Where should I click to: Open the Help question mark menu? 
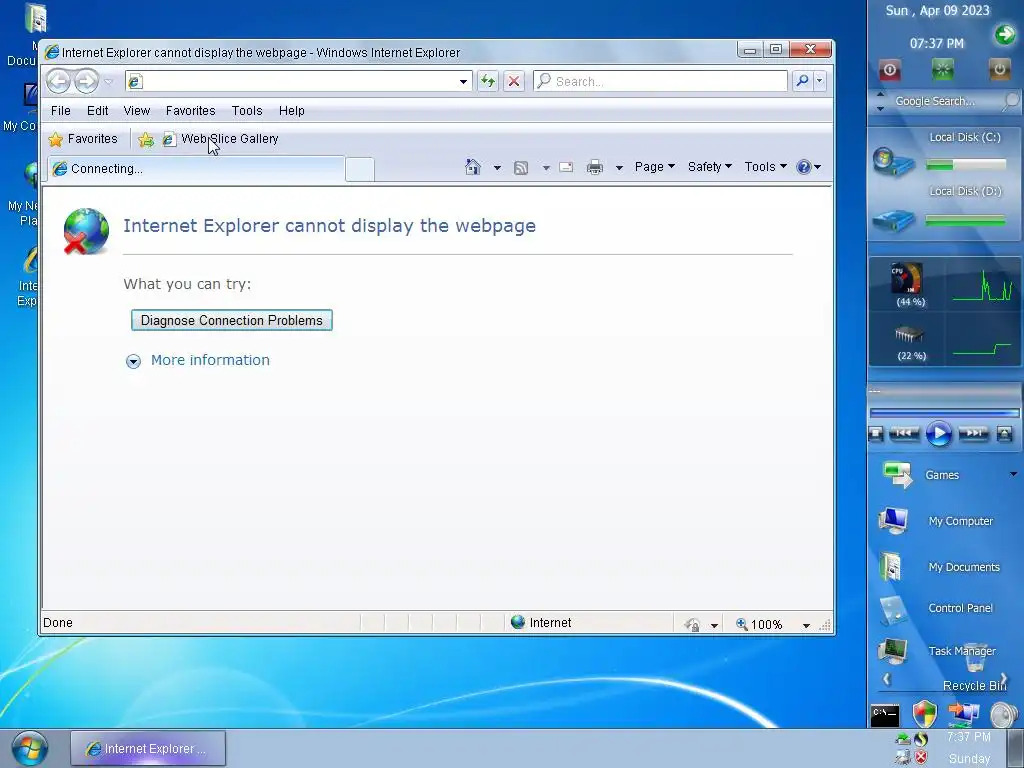808,167
